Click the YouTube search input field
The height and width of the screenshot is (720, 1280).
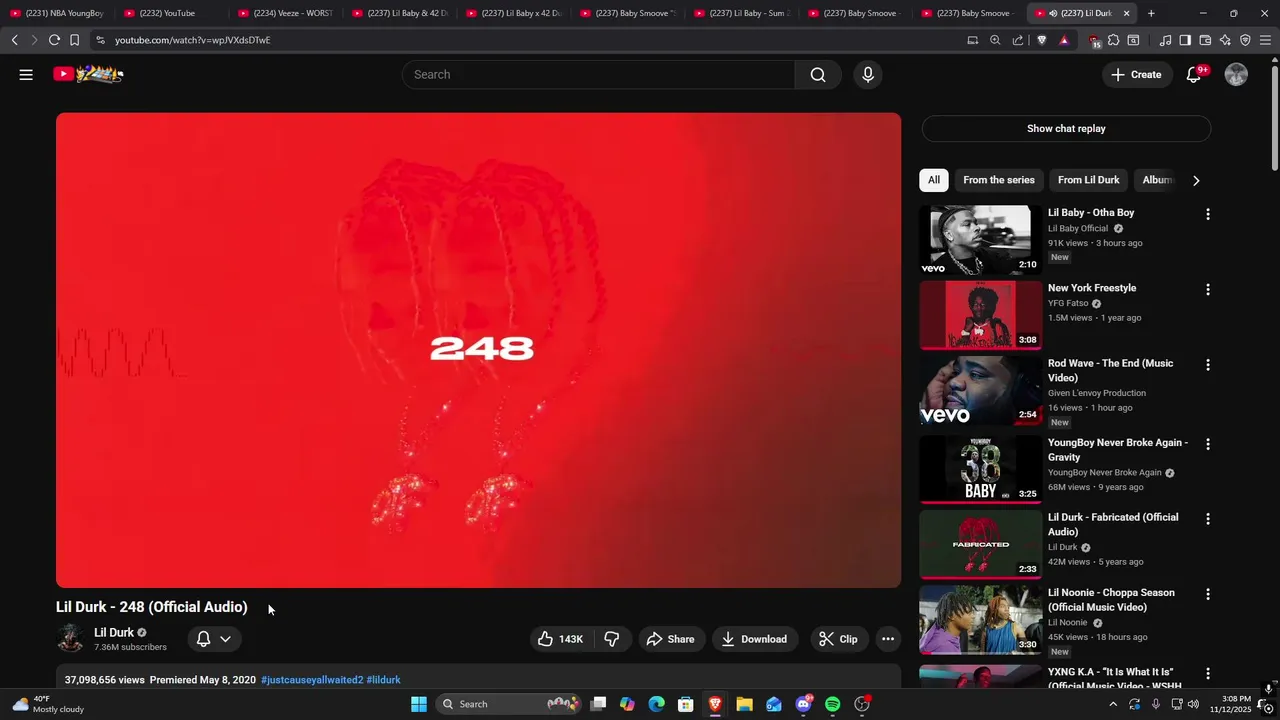(x=598, y=74)
